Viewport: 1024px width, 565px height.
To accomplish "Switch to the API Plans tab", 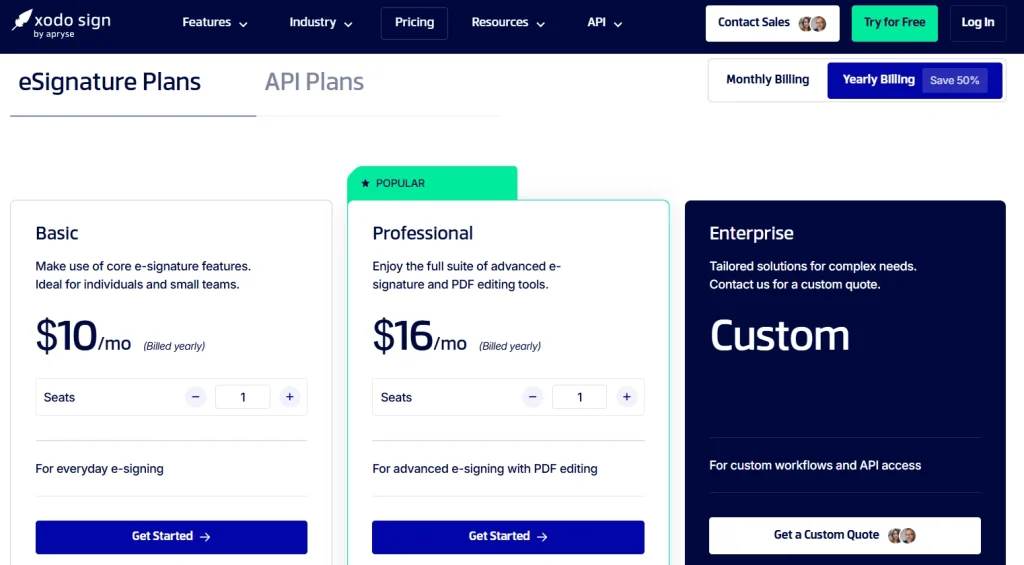I will (x=314, y=82).
